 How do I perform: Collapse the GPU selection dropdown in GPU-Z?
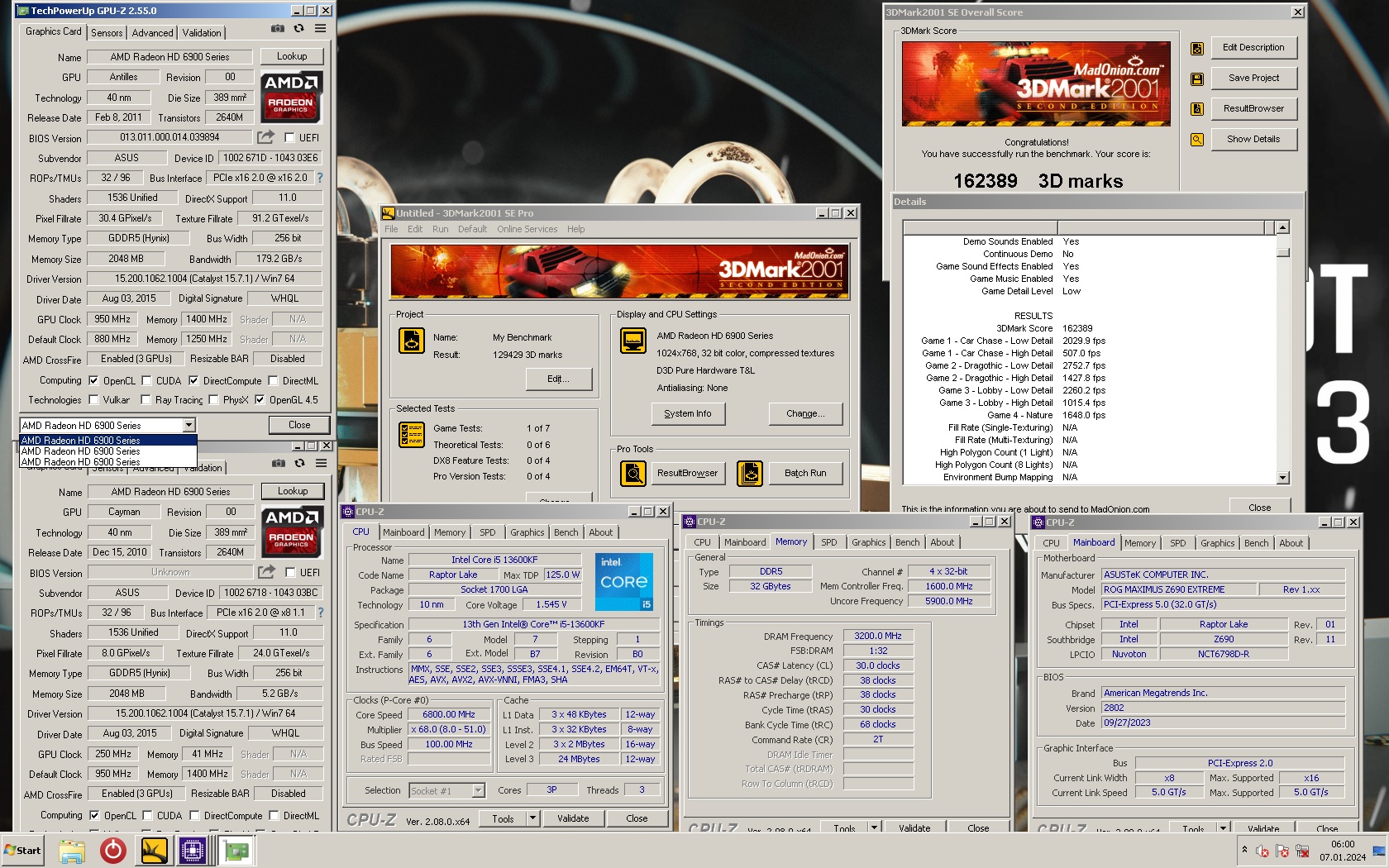click(189, 425)
